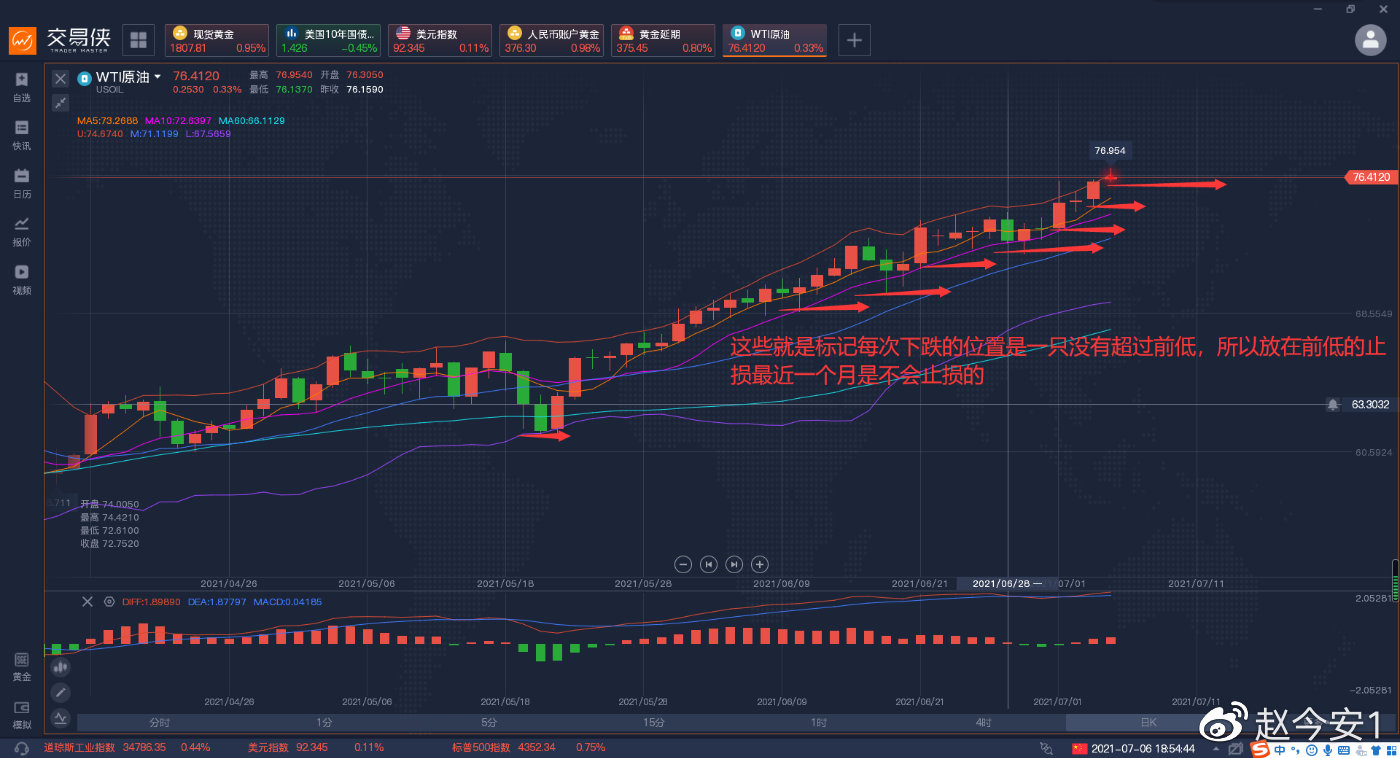The height and width of the screenshot is (758, 1400).
Task: Close the MACD indicator panel
Action: tap(87, 601)
